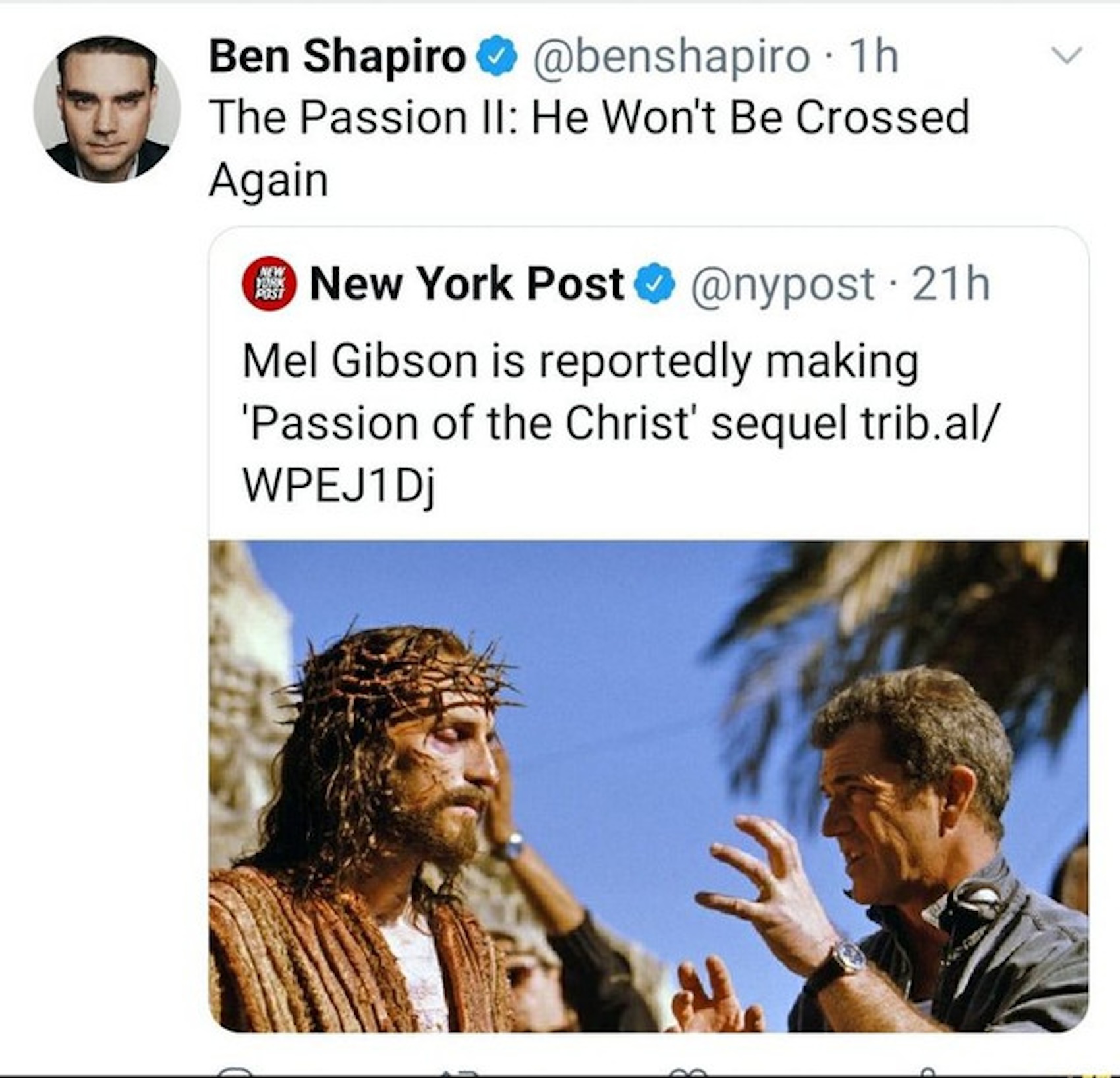
Task: Click the New York Post logo avatar
Action: (x=269, y=283)
